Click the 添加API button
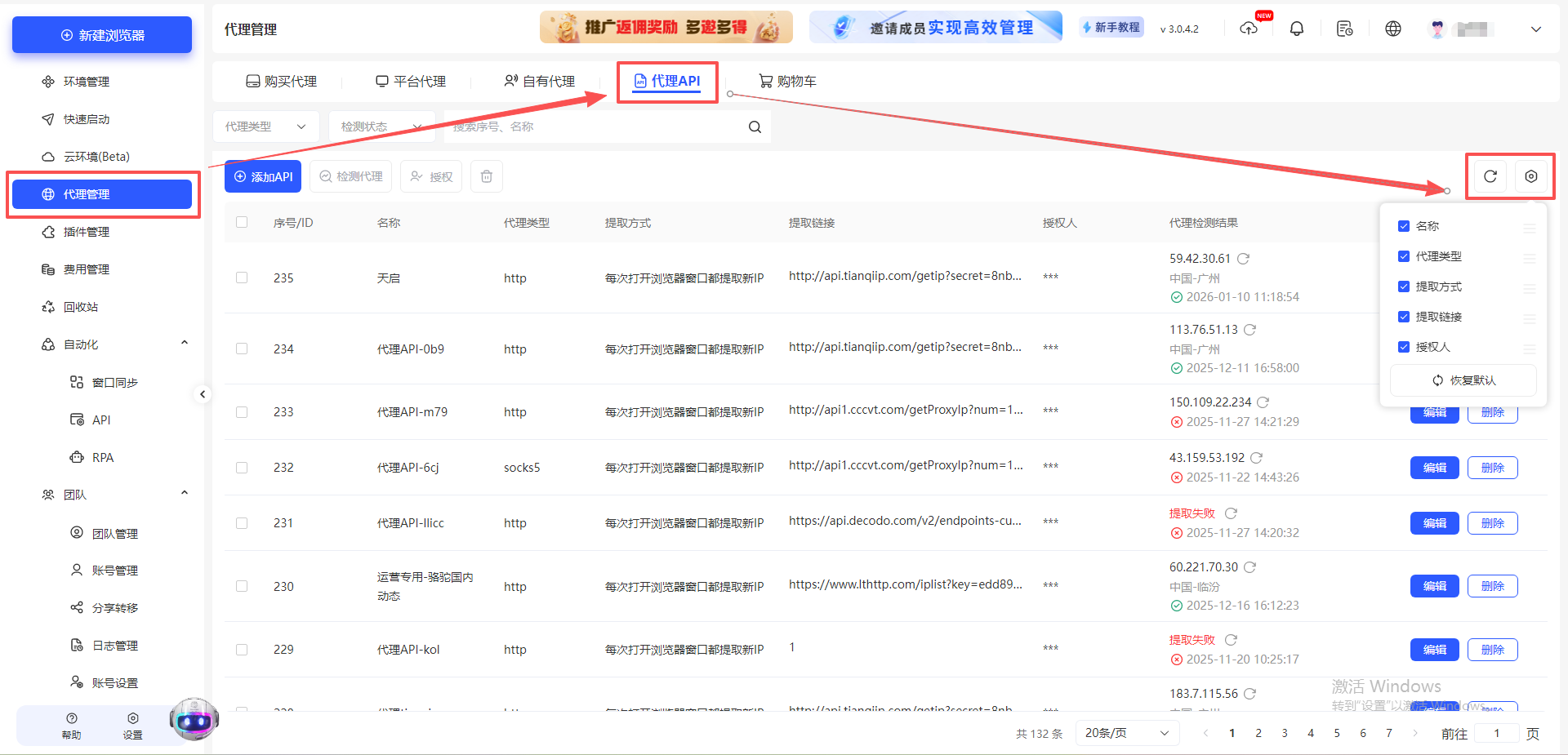The height and width of the screenshot is (755, 1568). coord(262,175)
